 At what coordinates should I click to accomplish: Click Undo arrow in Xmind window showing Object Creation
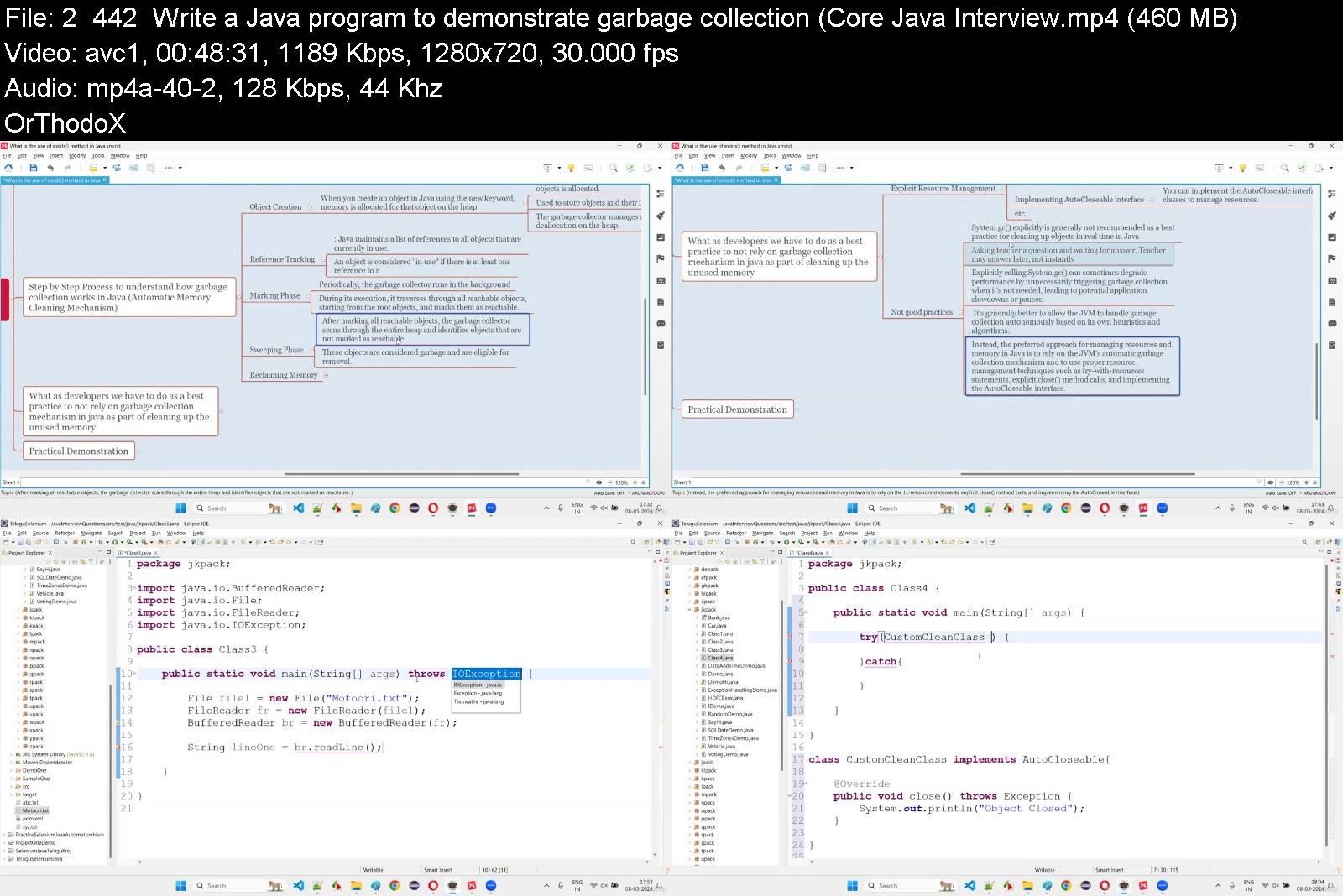(x=50, y=168)
